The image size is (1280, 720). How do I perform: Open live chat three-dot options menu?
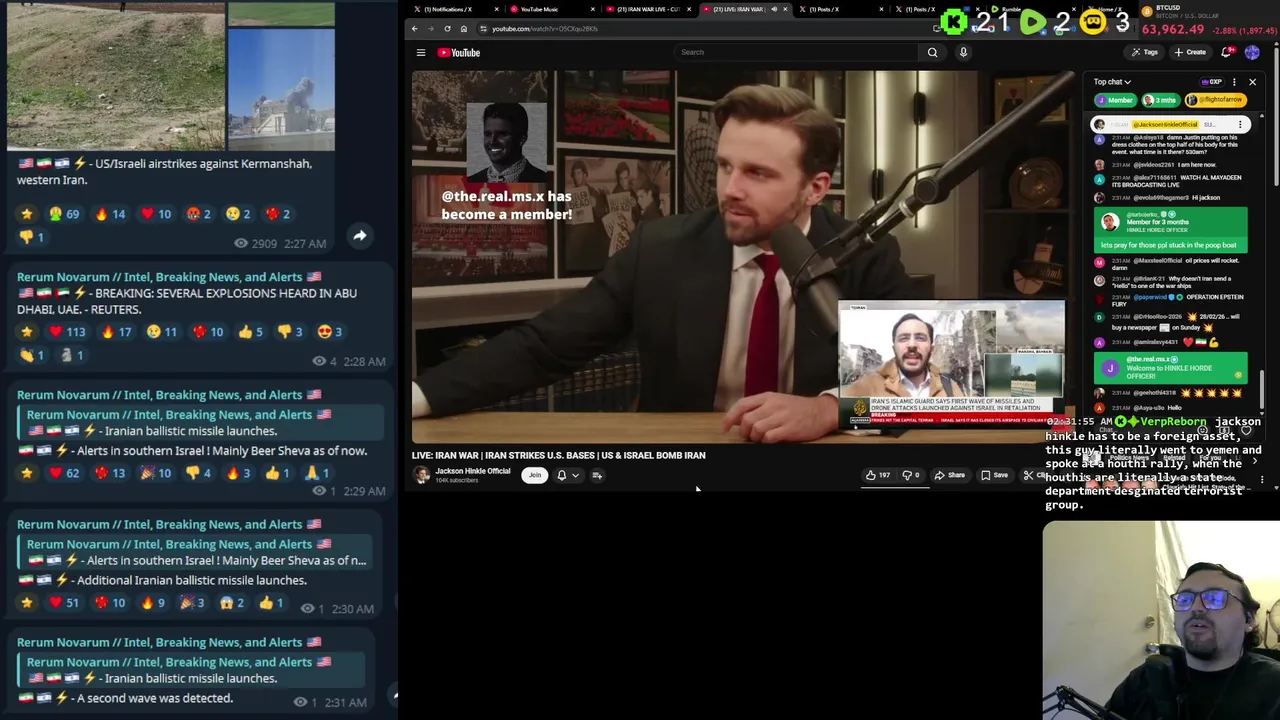1234,82
